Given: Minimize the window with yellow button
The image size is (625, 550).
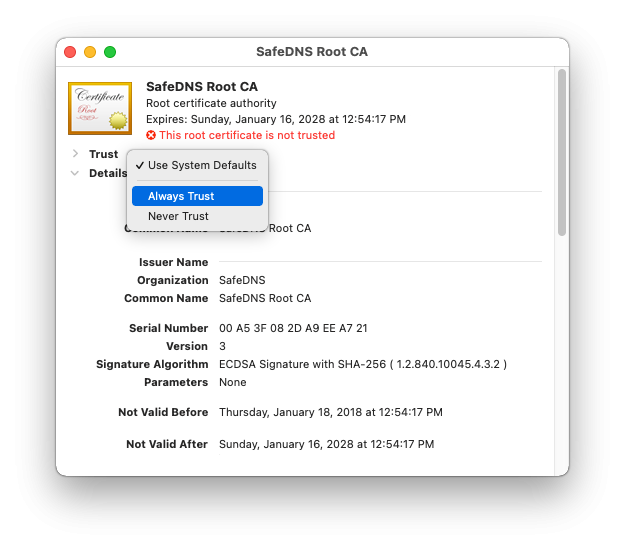Looking at the screenshot, I should [x=90, y=52].
